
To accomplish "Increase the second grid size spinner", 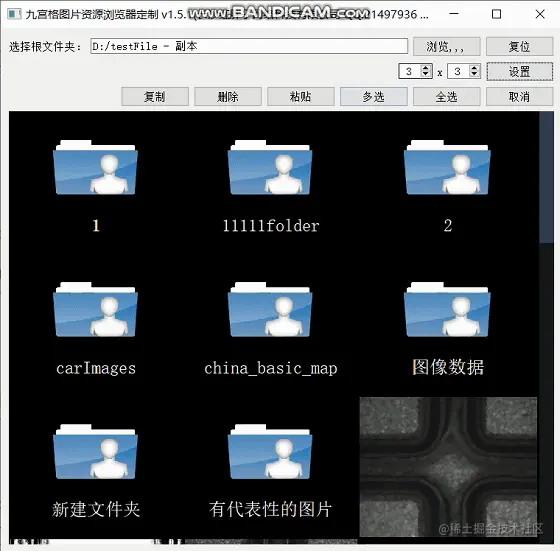I will pyautogui.click(x=474, y=68).
